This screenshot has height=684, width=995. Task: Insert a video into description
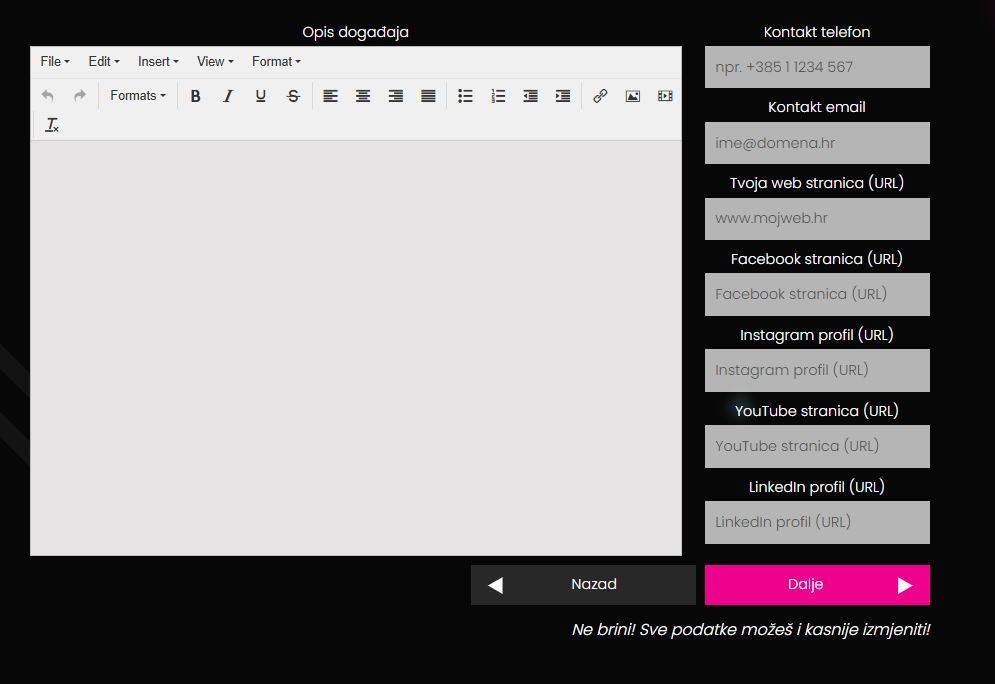tap(665, 96)
